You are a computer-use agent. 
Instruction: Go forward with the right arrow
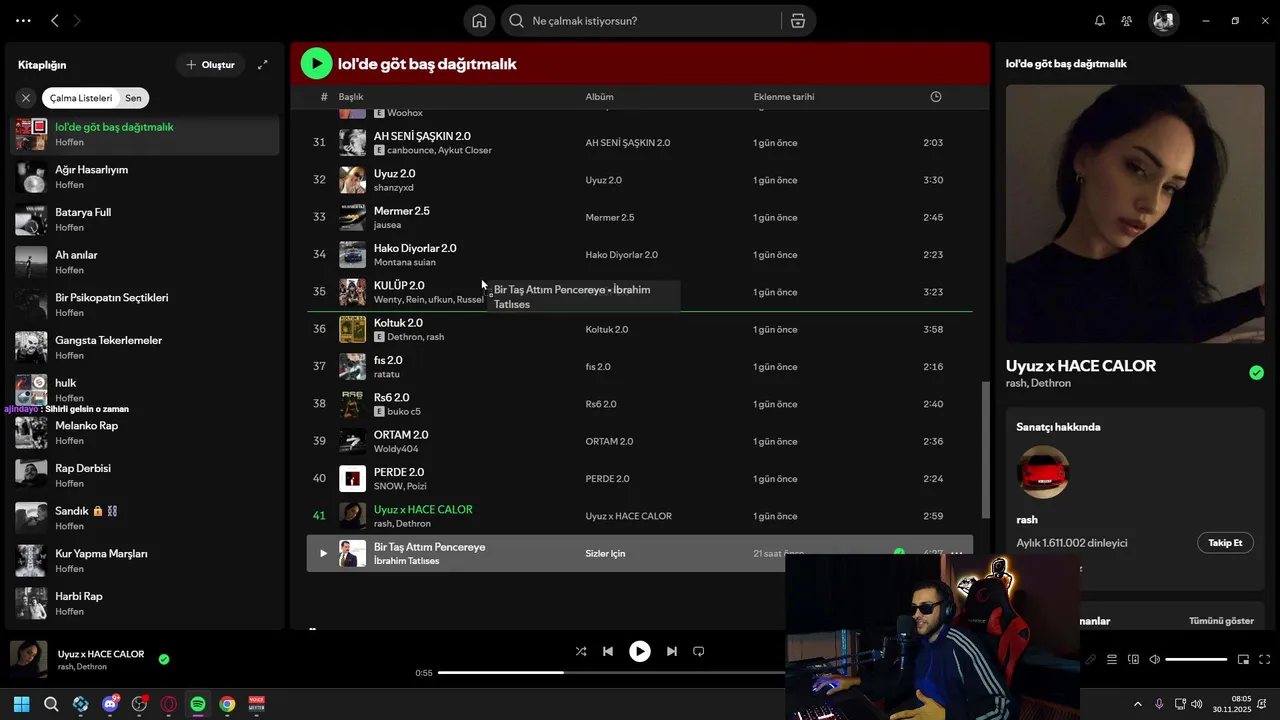coord(77,20)
